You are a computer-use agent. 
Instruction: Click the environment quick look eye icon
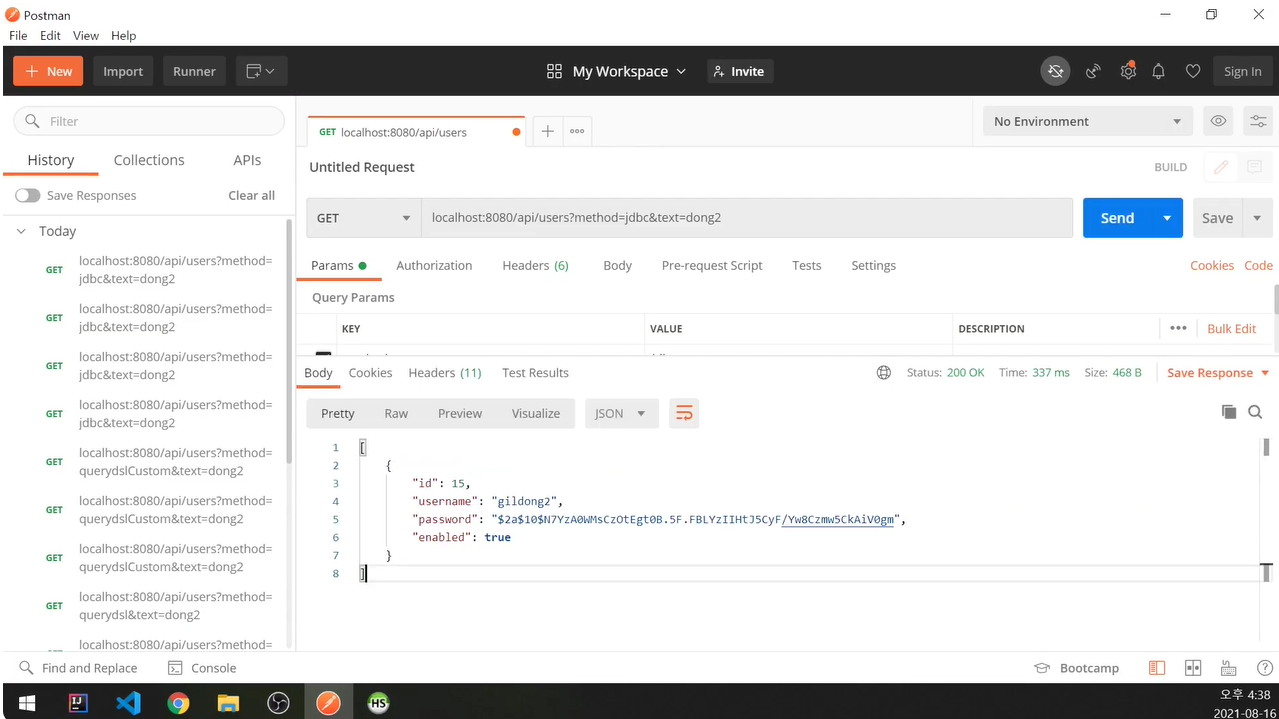click(1218, 121)
